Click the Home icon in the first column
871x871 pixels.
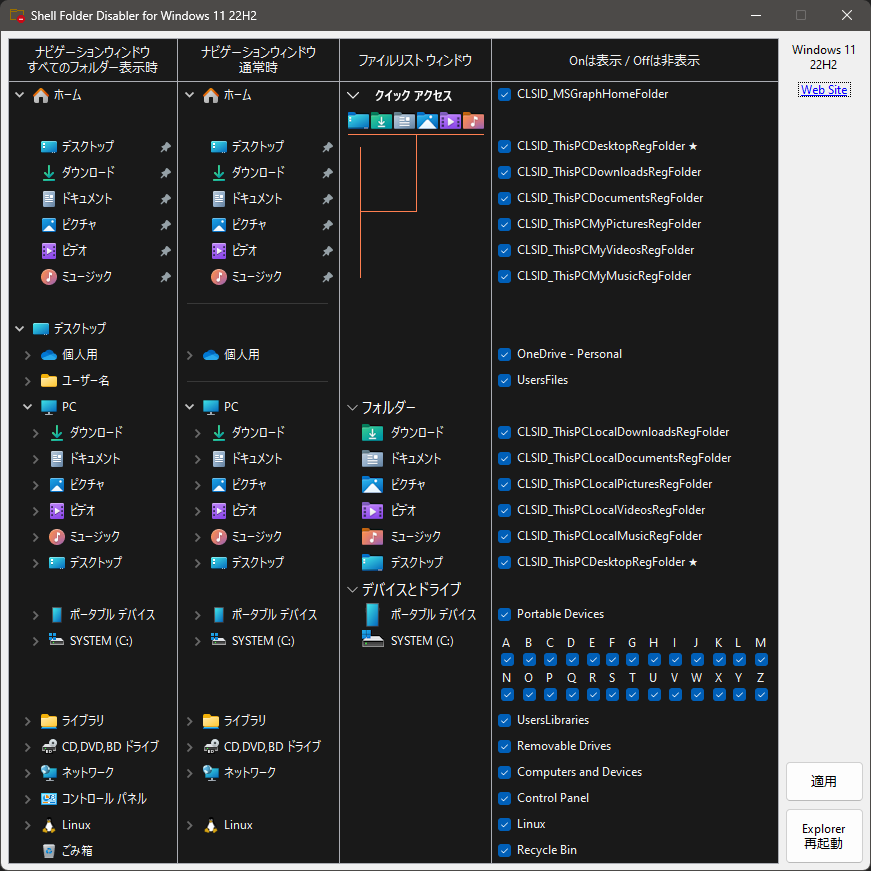tap(41, 96)
